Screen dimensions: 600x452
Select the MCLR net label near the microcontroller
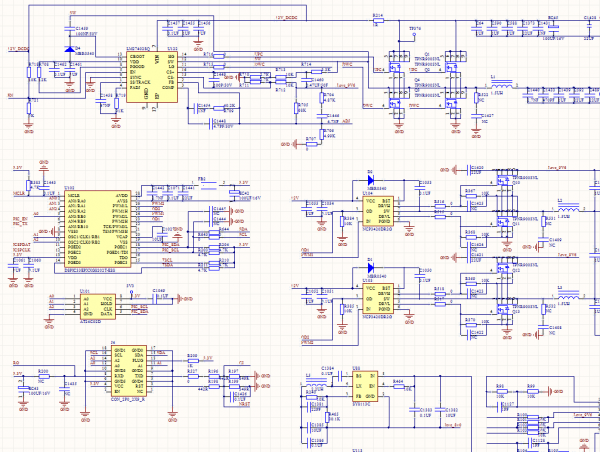click(17, 192)
